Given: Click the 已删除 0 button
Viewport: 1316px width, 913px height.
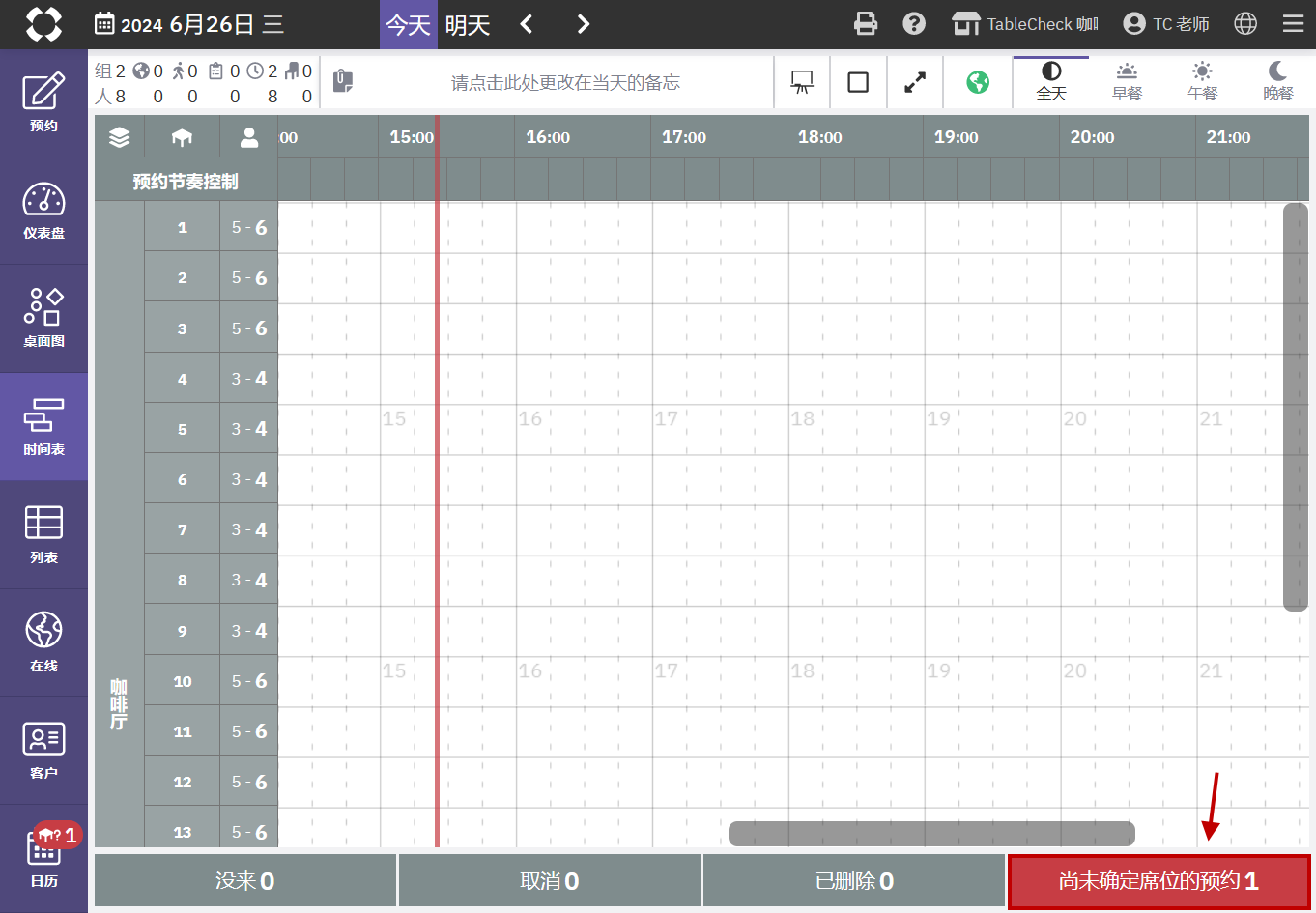Looking at the screenshot, I should point(854,881).
